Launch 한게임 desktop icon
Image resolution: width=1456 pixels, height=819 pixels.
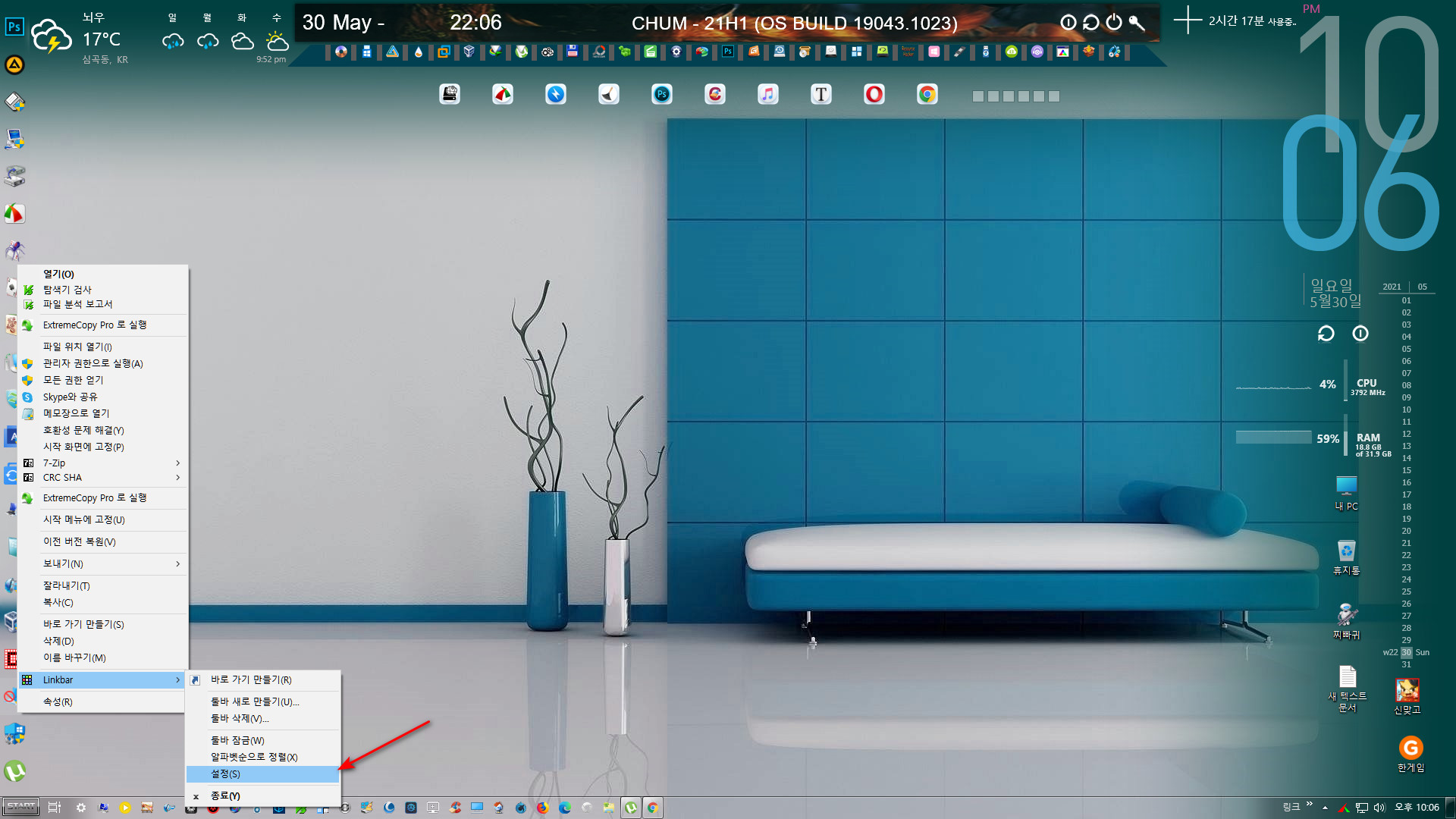1411,754
